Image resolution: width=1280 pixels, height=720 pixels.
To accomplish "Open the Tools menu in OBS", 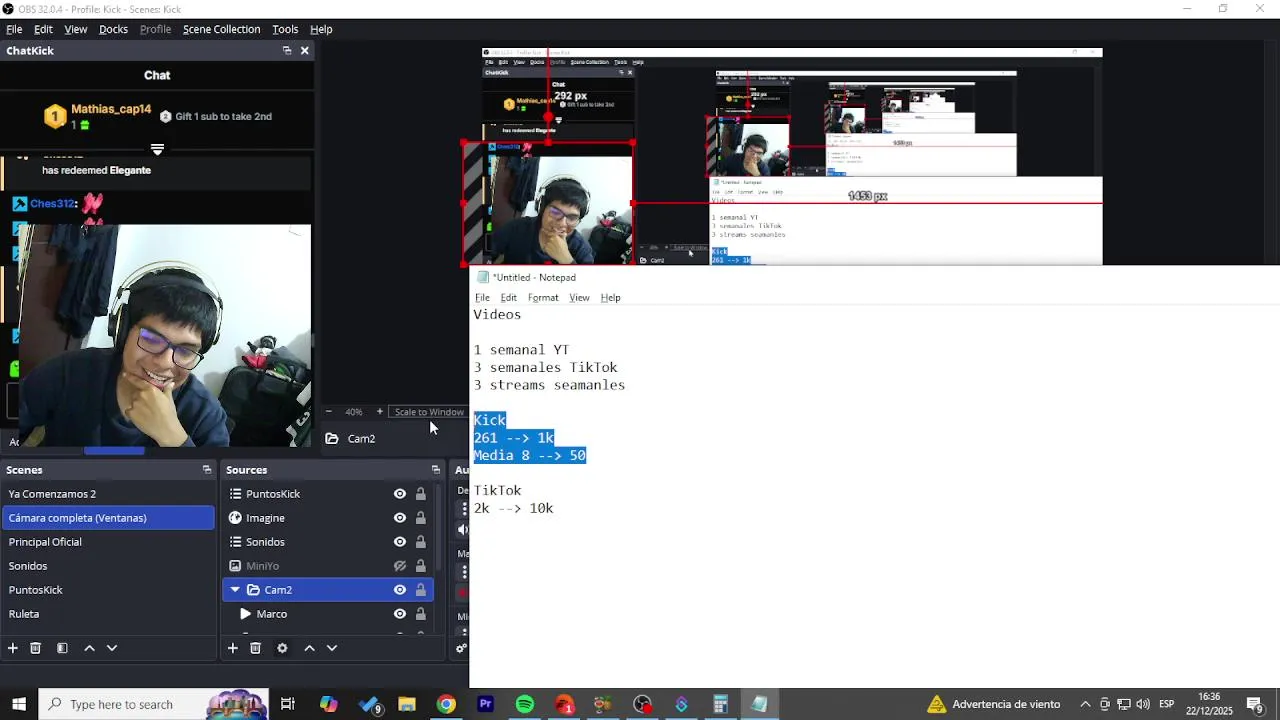I will tap(285, 29).
